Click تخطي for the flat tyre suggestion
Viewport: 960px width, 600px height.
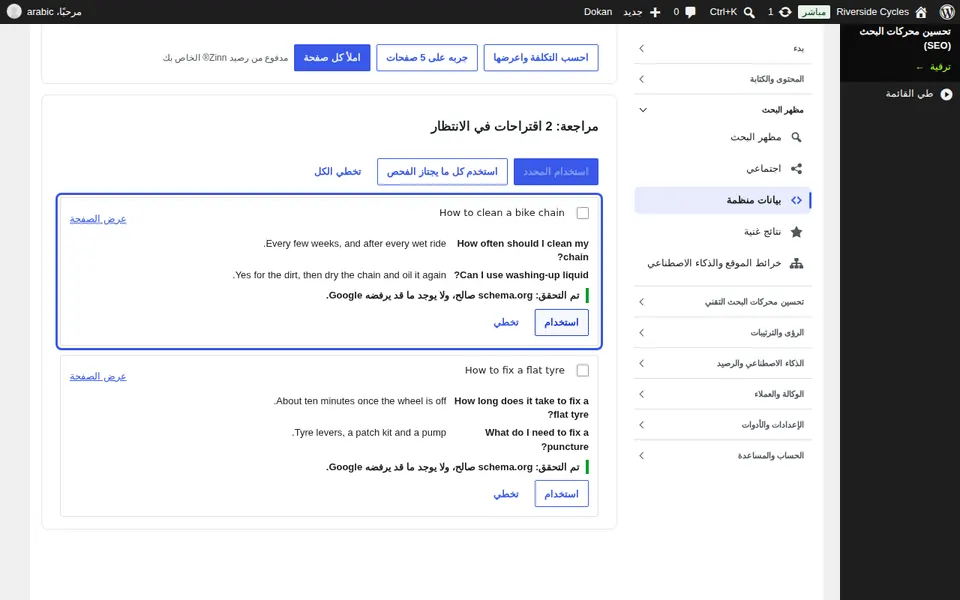[x=506, y=494]
